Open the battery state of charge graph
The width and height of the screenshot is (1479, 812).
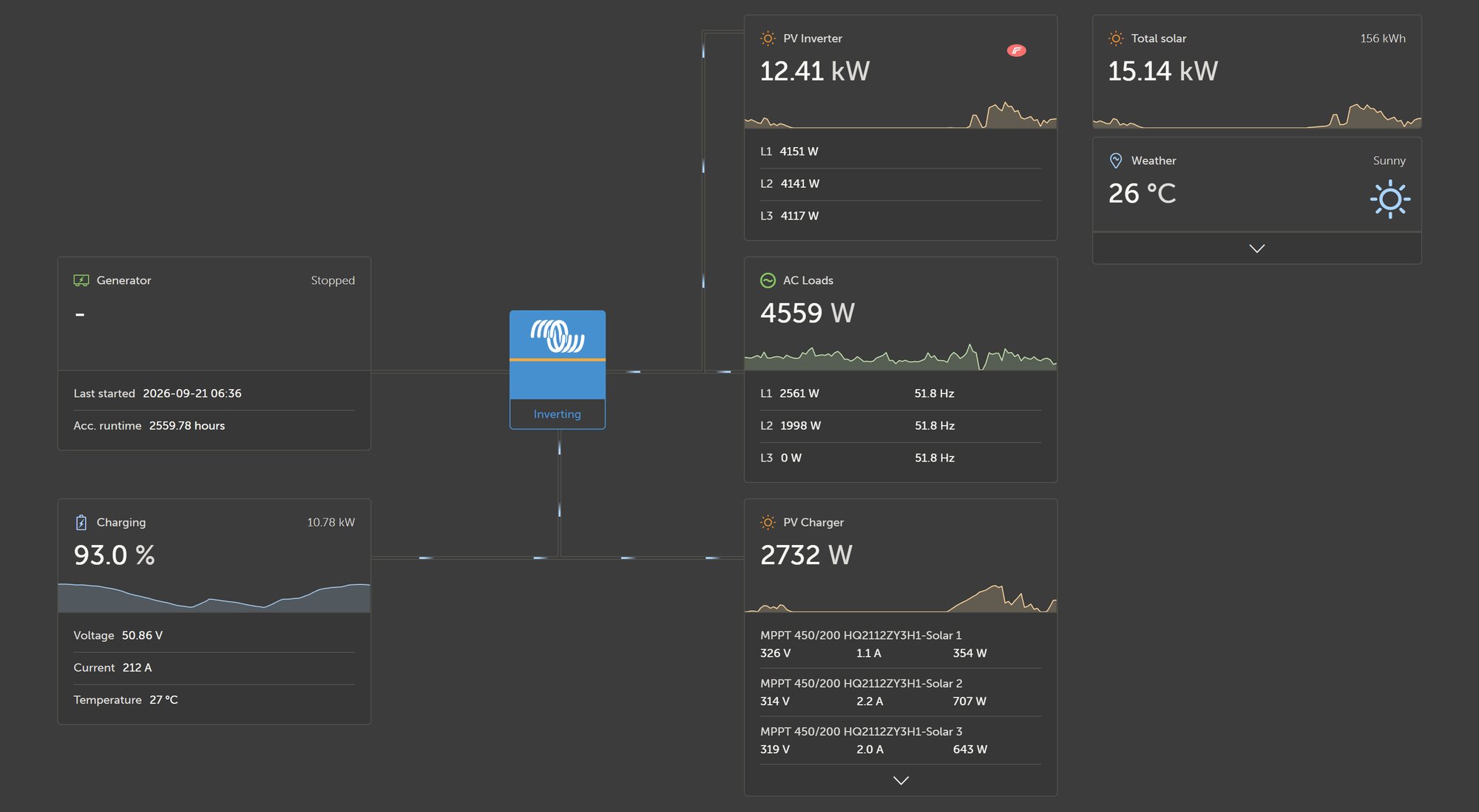pyautogui.click(x=214, y=598)
